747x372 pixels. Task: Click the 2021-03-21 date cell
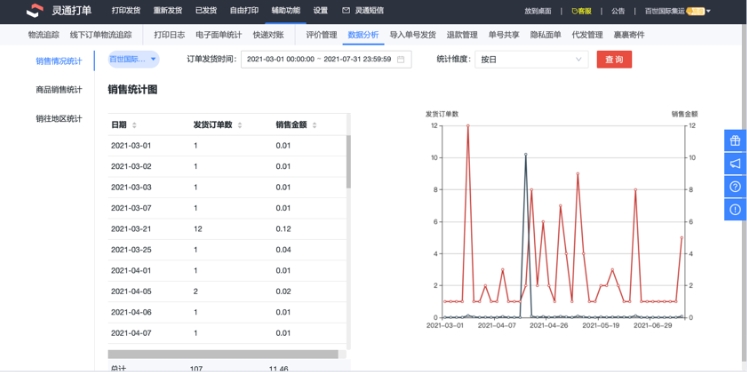(131, 229)
